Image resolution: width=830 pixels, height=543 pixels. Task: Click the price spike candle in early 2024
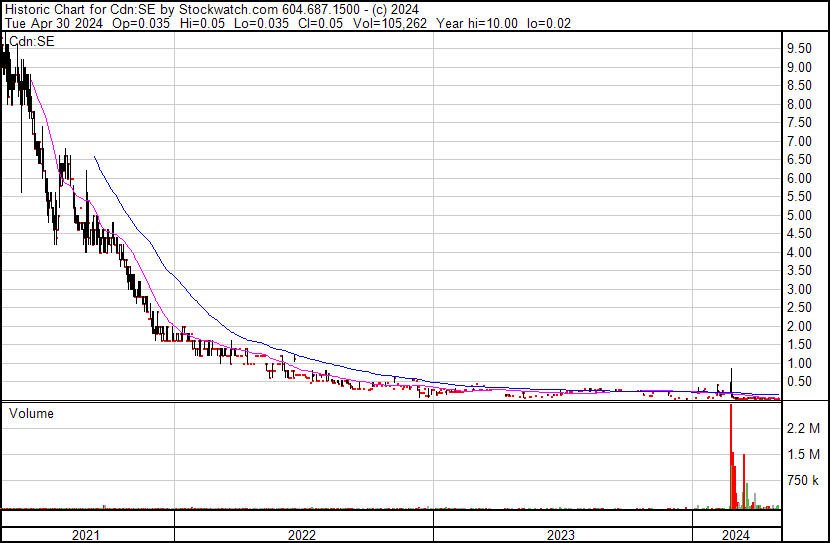click(731, 380)
